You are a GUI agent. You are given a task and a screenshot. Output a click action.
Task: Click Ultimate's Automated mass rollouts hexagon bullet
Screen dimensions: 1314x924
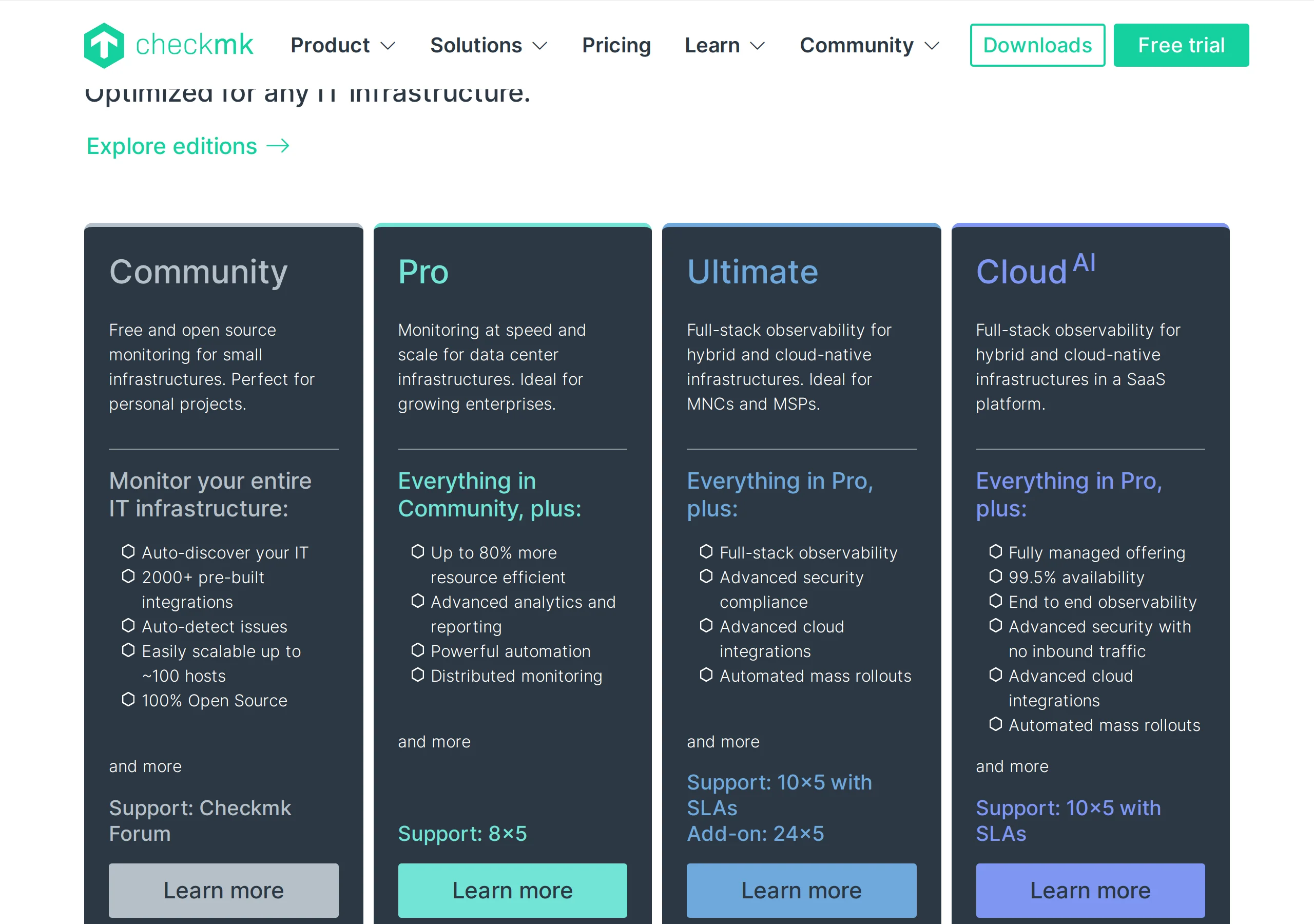coord(706,675)
